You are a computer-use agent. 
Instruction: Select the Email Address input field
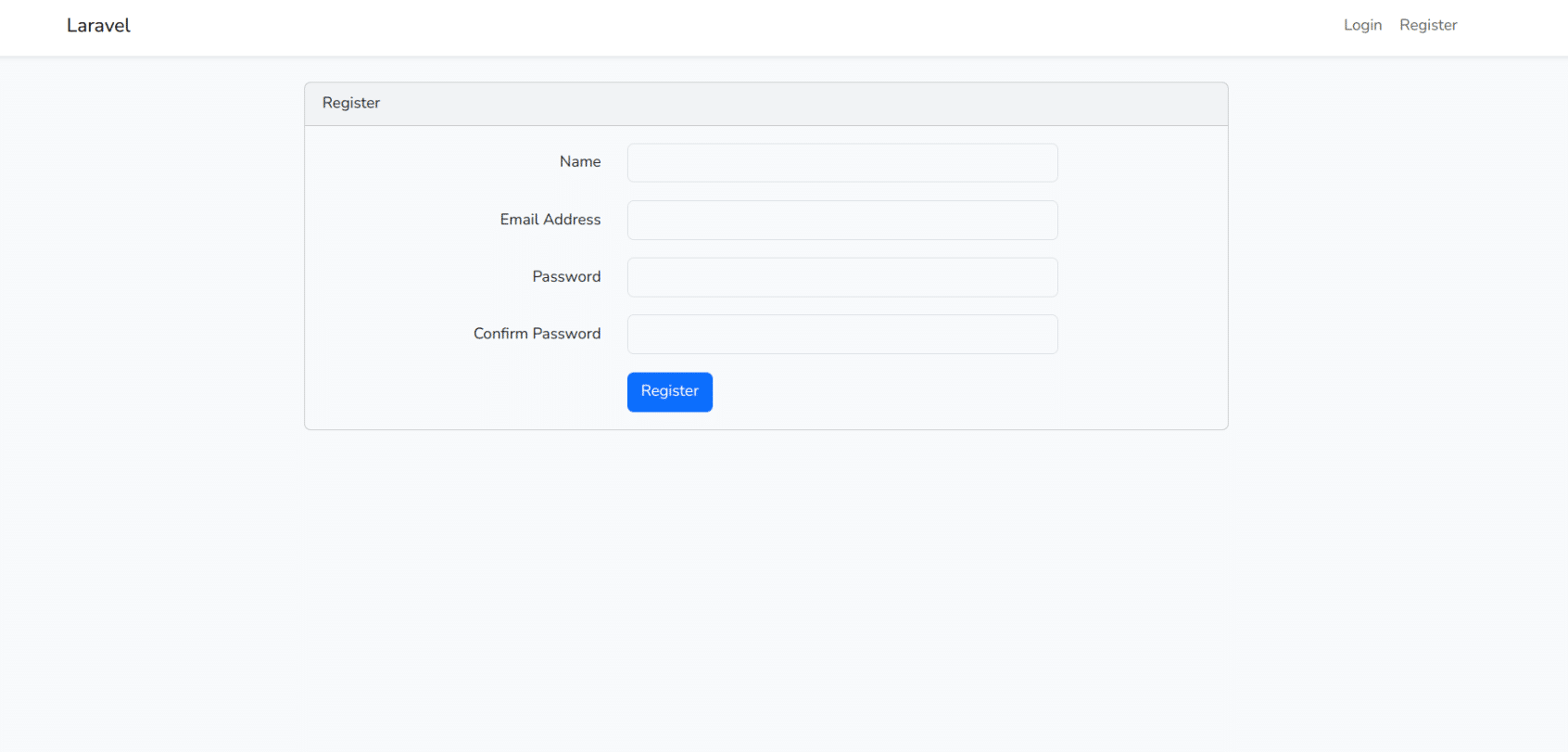point(842,220)
